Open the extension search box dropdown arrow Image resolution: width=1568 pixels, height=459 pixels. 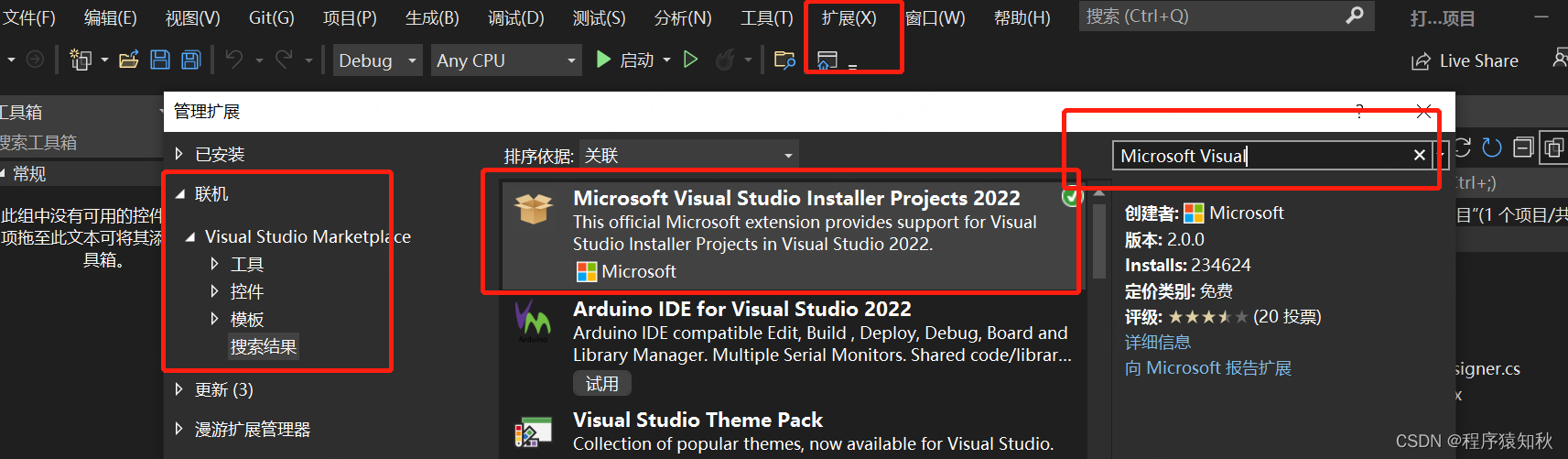(1440, 155)
